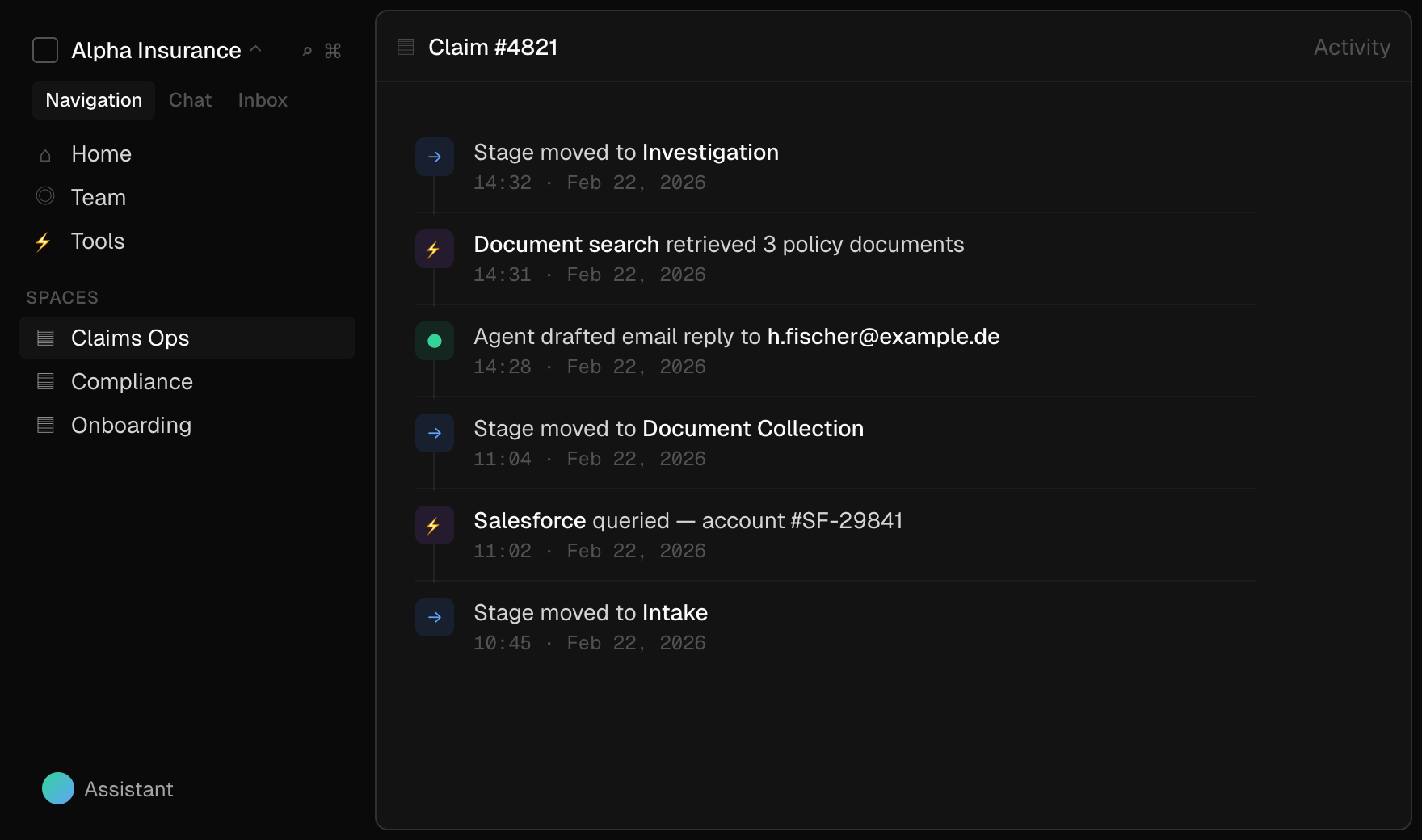Click the green dot icon beside drafted email event

tap(435, 341)
